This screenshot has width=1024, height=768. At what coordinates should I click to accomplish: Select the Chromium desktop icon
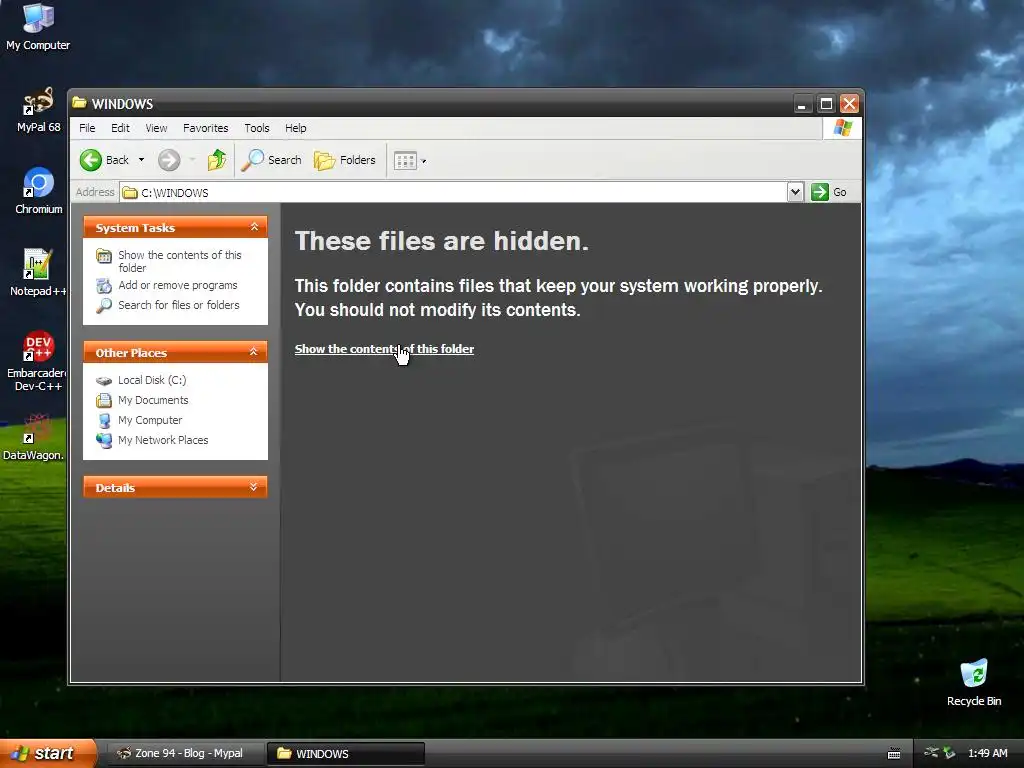click(x=39, y=191)
